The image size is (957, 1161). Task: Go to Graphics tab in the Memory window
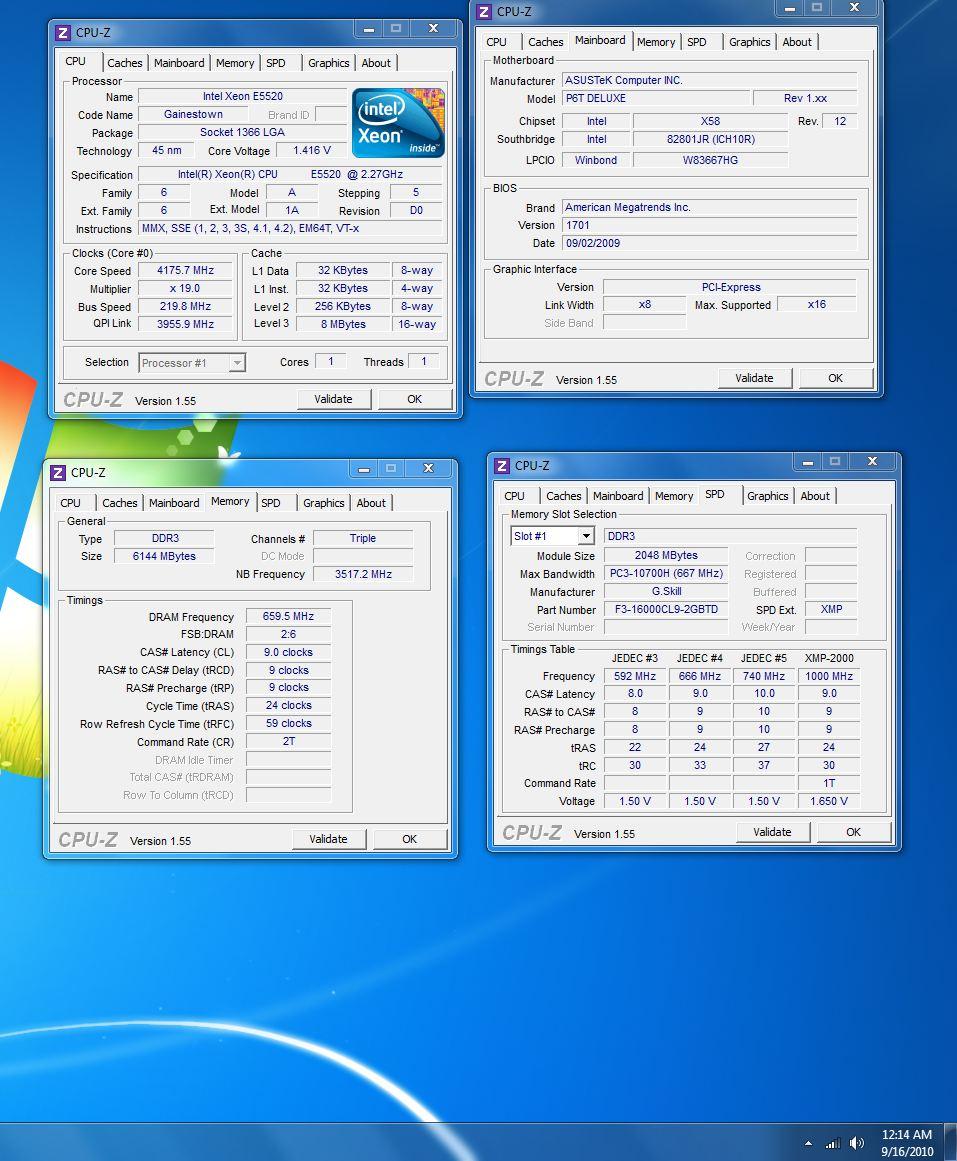(x=324, y=503)
